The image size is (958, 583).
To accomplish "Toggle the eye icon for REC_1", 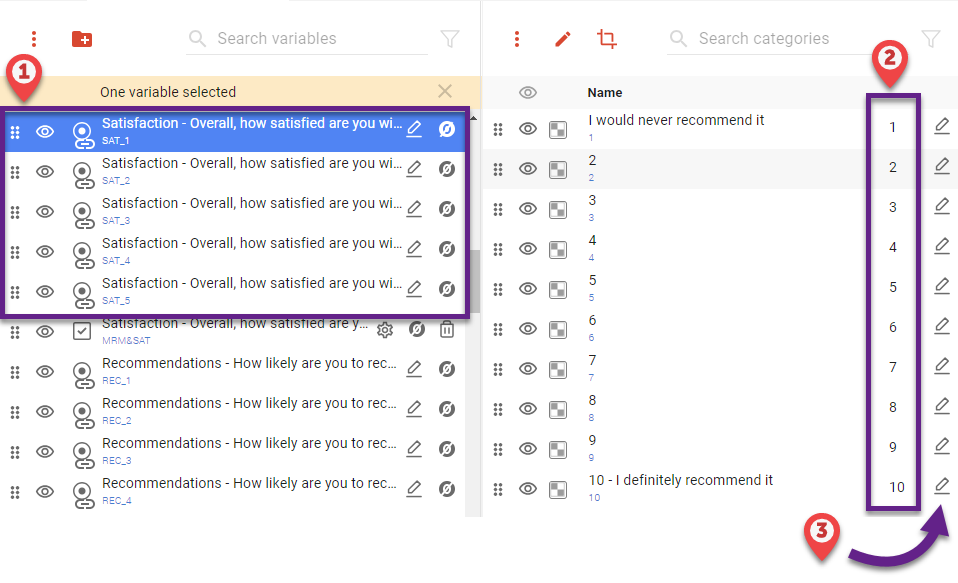I will coord(44,369).
